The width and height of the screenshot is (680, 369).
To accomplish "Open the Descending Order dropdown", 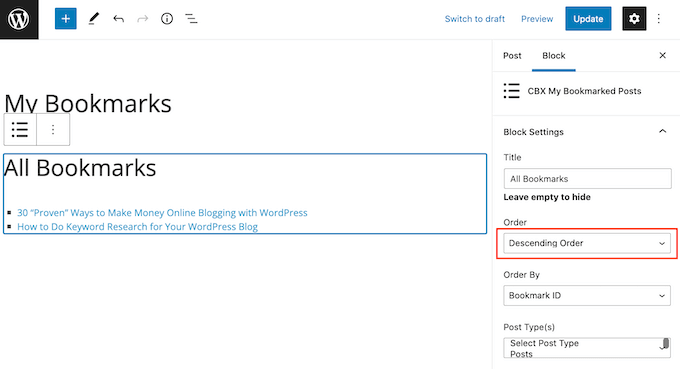I will pos(587,243).
